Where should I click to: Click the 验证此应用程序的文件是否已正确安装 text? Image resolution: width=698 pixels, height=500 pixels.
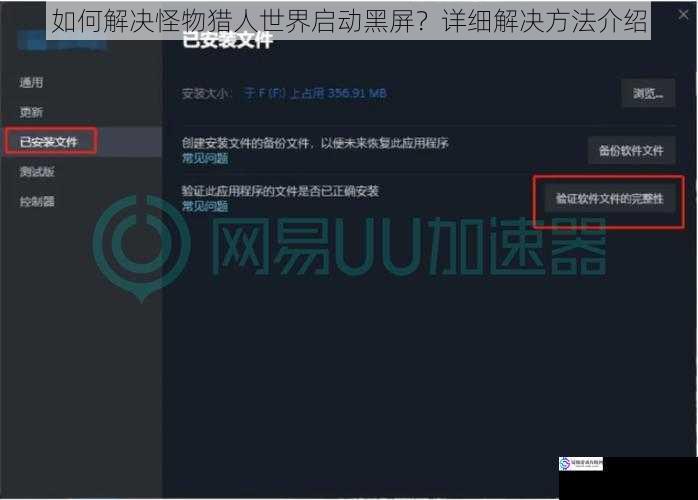(280, 191)
